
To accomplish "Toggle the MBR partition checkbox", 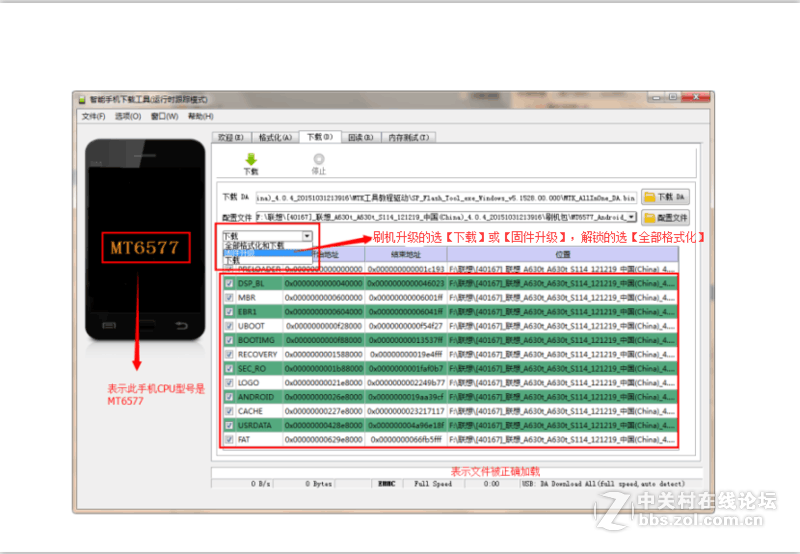I will coord(229,298).
